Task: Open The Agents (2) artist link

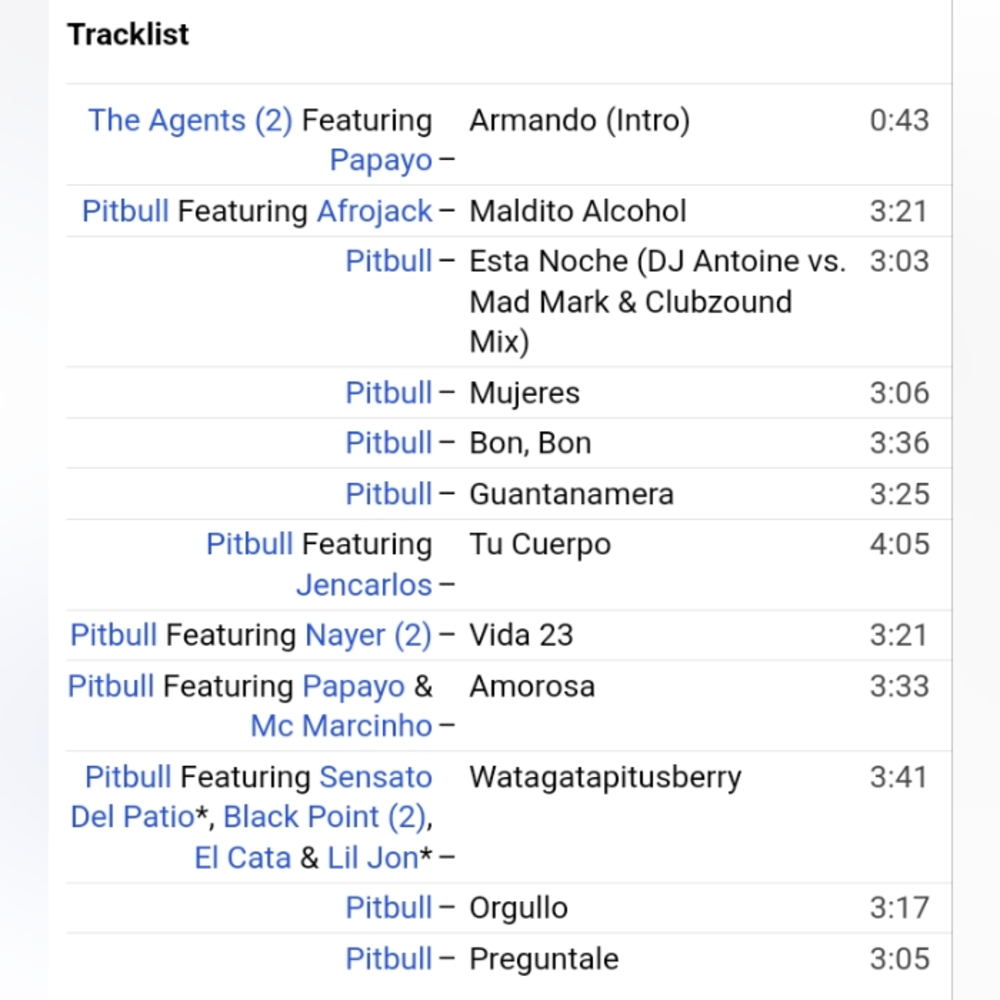Action: point(190,120)
